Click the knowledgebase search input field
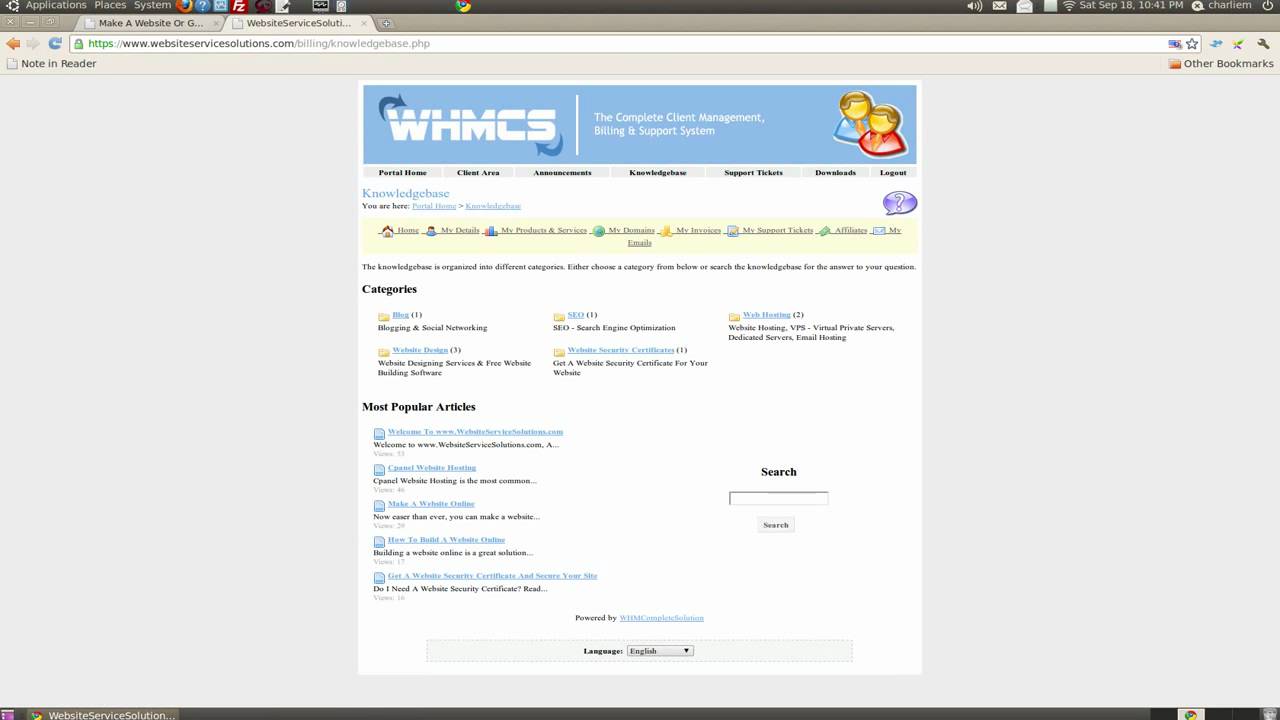Image resolution: width=1280 pixels, height=720 pixels. [x=778, y=498]
